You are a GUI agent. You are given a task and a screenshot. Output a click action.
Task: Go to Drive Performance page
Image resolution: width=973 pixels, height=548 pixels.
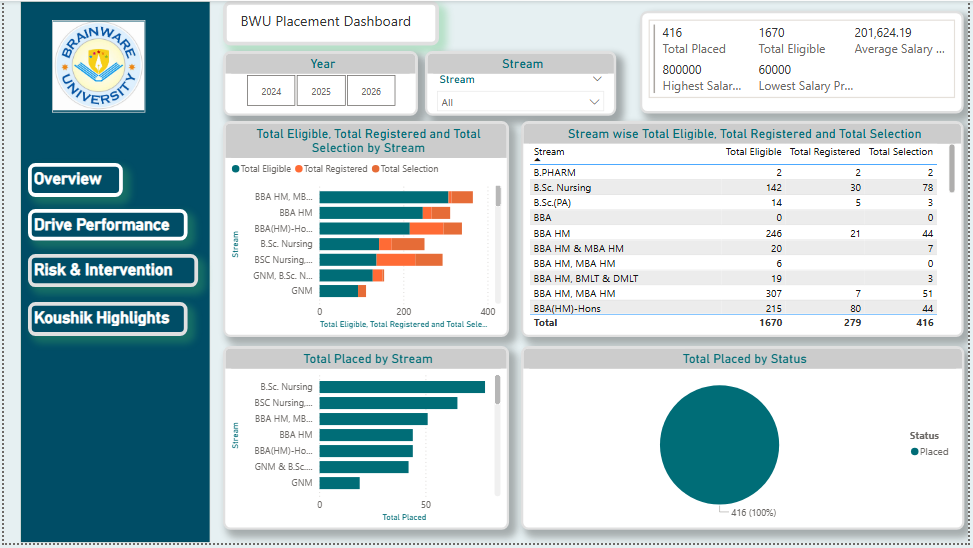107,225
